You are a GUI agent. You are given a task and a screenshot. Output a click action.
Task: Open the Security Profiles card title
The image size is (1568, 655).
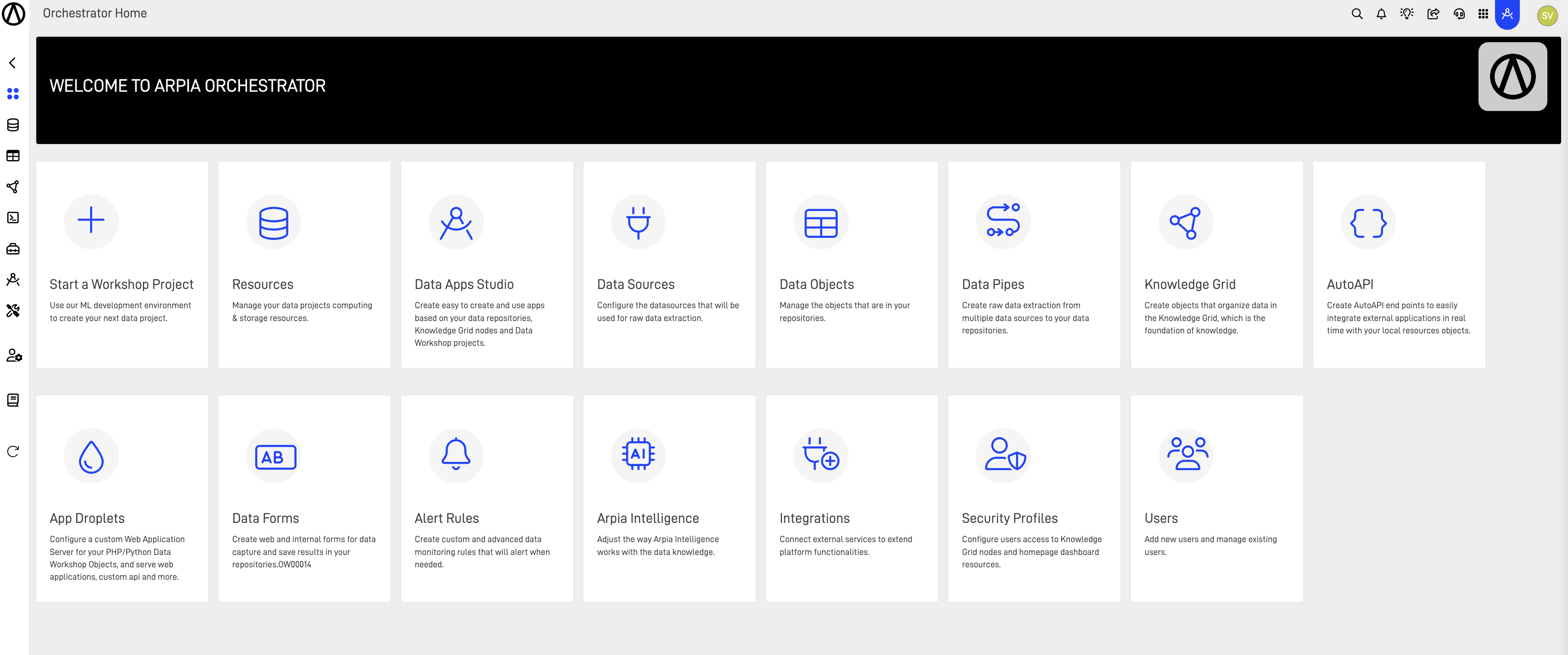[x=1009, y=518]
